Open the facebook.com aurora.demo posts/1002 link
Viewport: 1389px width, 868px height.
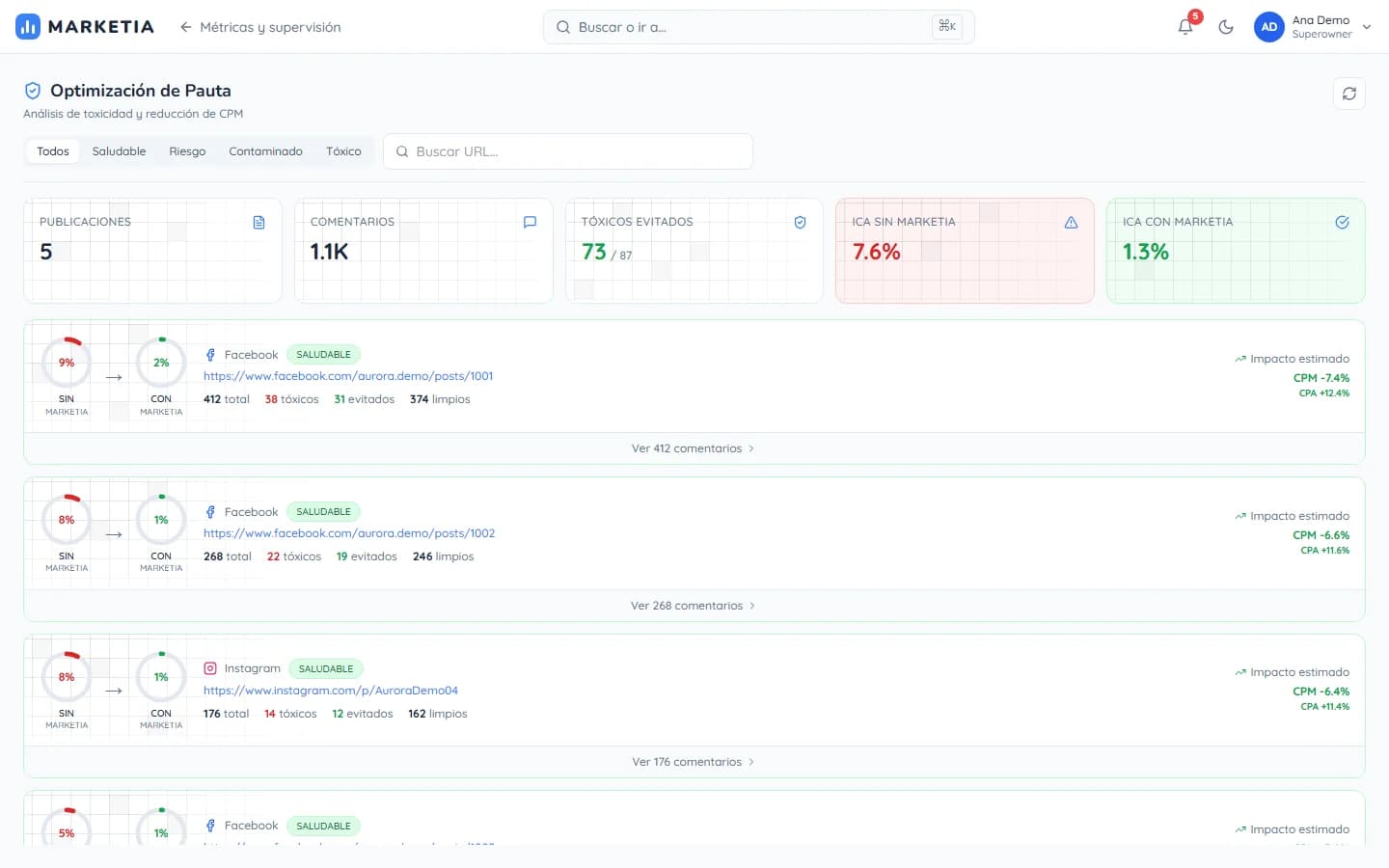click(x=349, y=533)
